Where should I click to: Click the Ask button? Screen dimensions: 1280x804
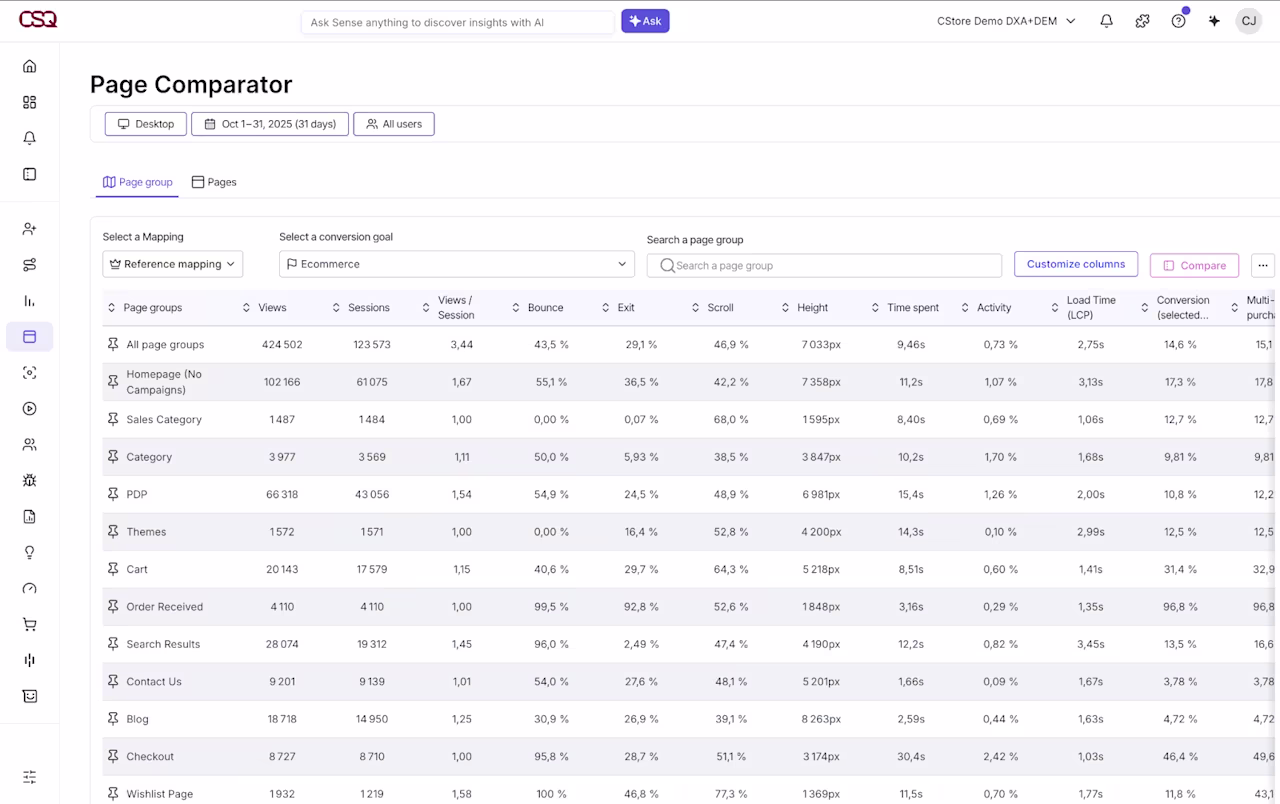coord(645,21)
